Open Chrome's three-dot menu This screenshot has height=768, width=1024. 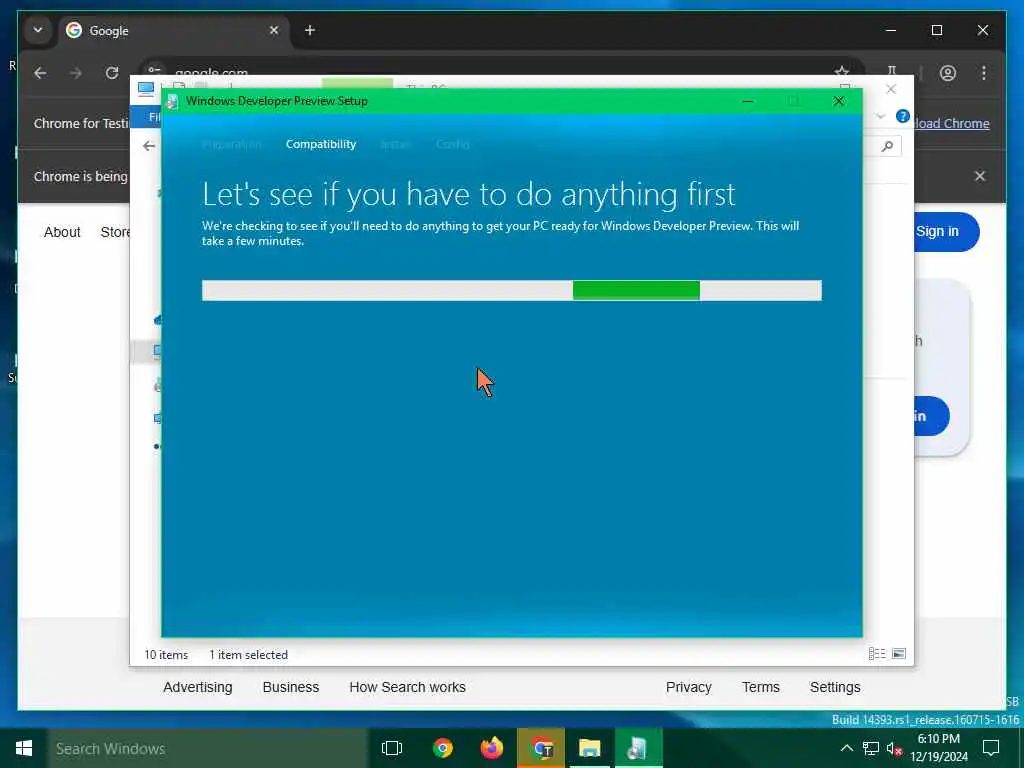(x=984, y=73)
